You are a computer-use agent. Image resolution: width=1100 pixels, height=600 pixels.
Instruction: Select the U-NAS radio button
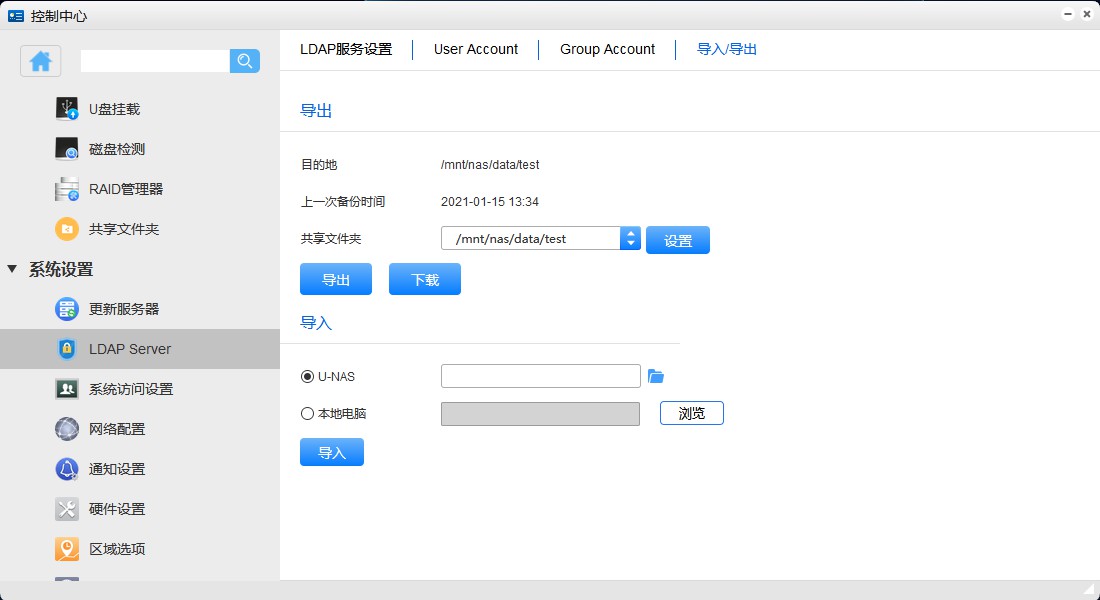[308, 377]
